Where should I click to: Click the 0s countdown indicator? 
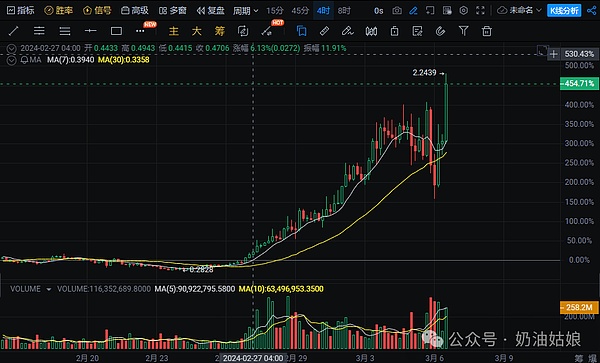(x=378, y=11)
